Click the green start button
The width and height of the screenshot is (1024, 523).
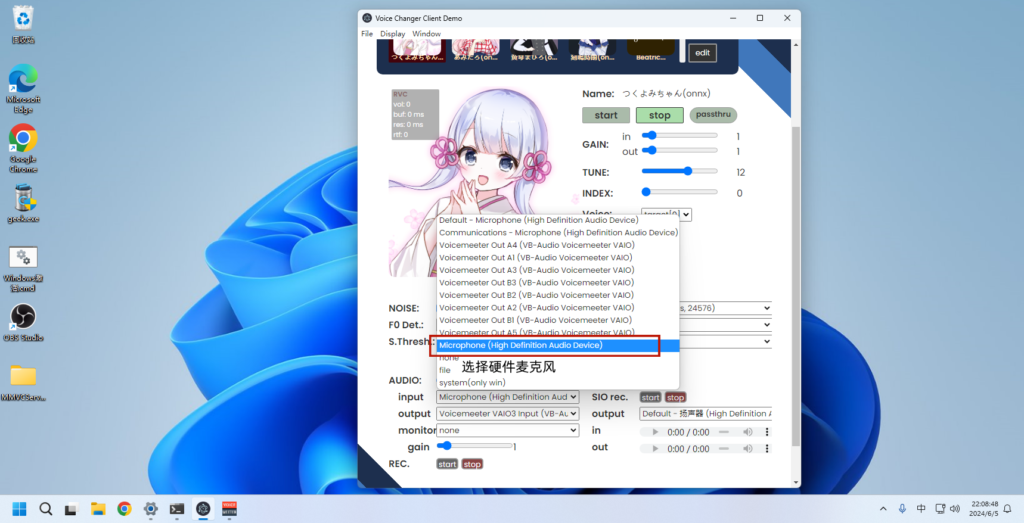[606, 115]
